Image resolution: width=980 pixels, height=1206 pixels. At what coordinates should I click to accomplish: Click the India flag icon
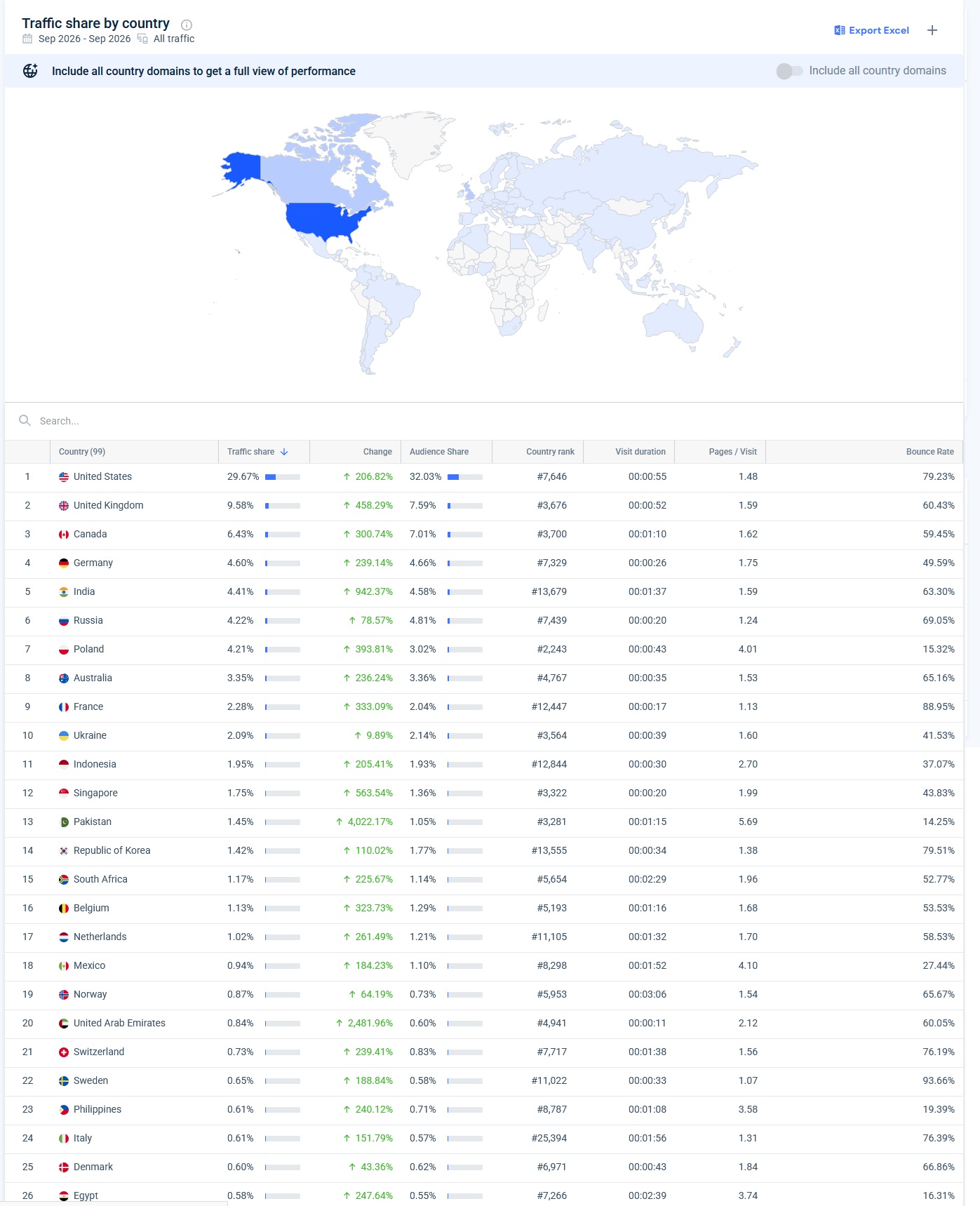[64, 592]
